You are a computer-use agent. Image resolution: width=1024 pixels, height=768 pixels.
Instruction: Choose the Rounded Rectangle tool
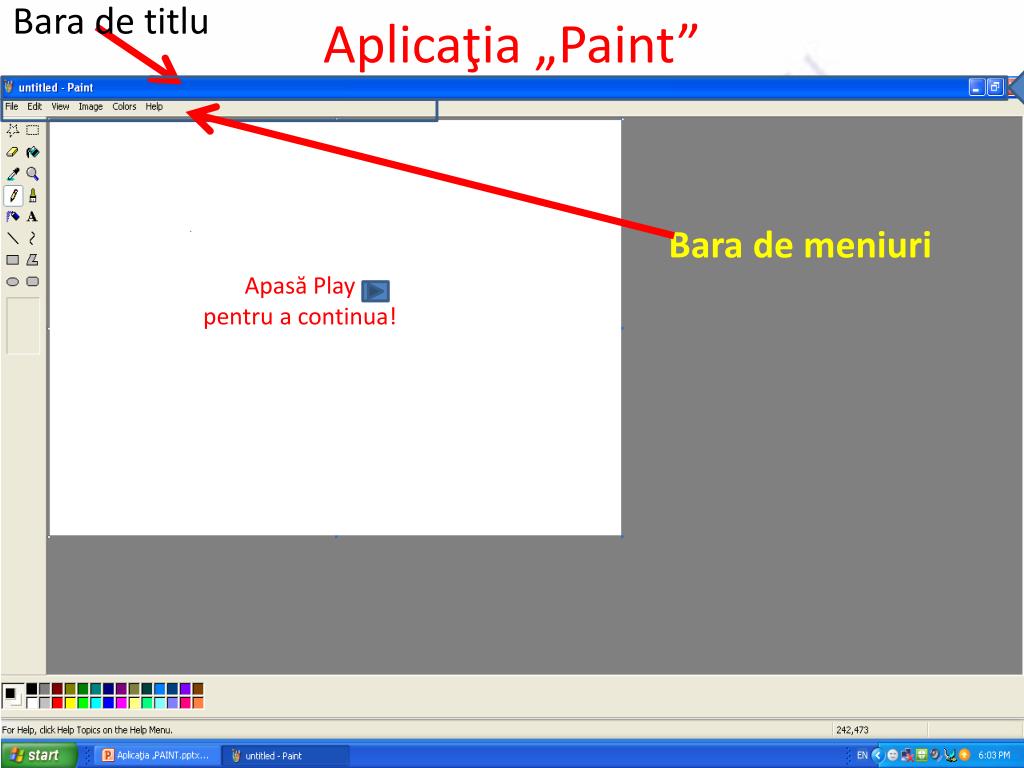[33, 281]
